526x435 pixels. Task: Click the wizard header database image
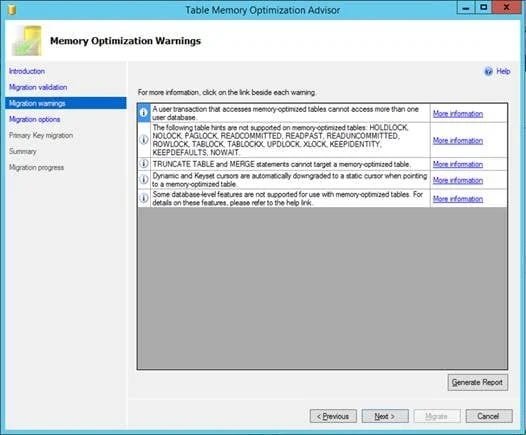pyautogui.click(x=27, y=41)
